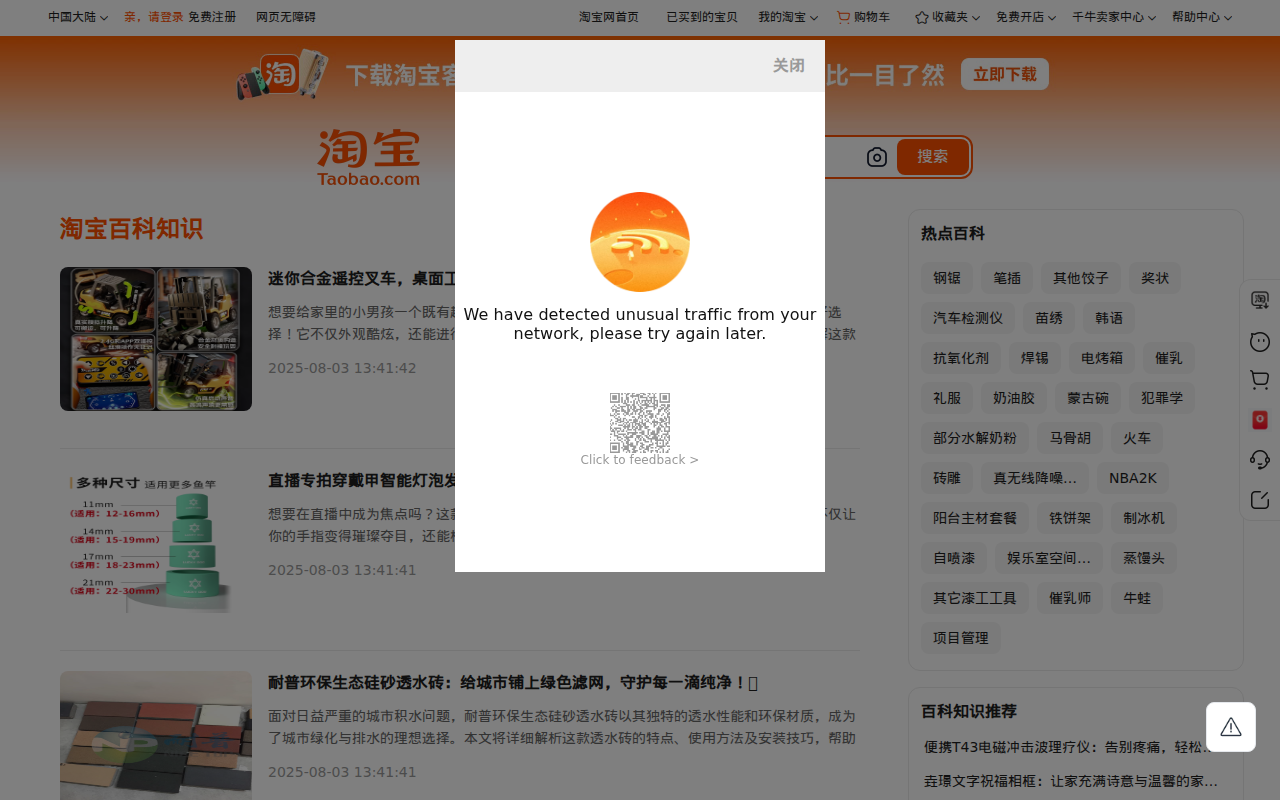Viewport: 1280px width, 800px height.
Task: Expand the 中国大陆 region dropdown
Action: tap(76, 16)
